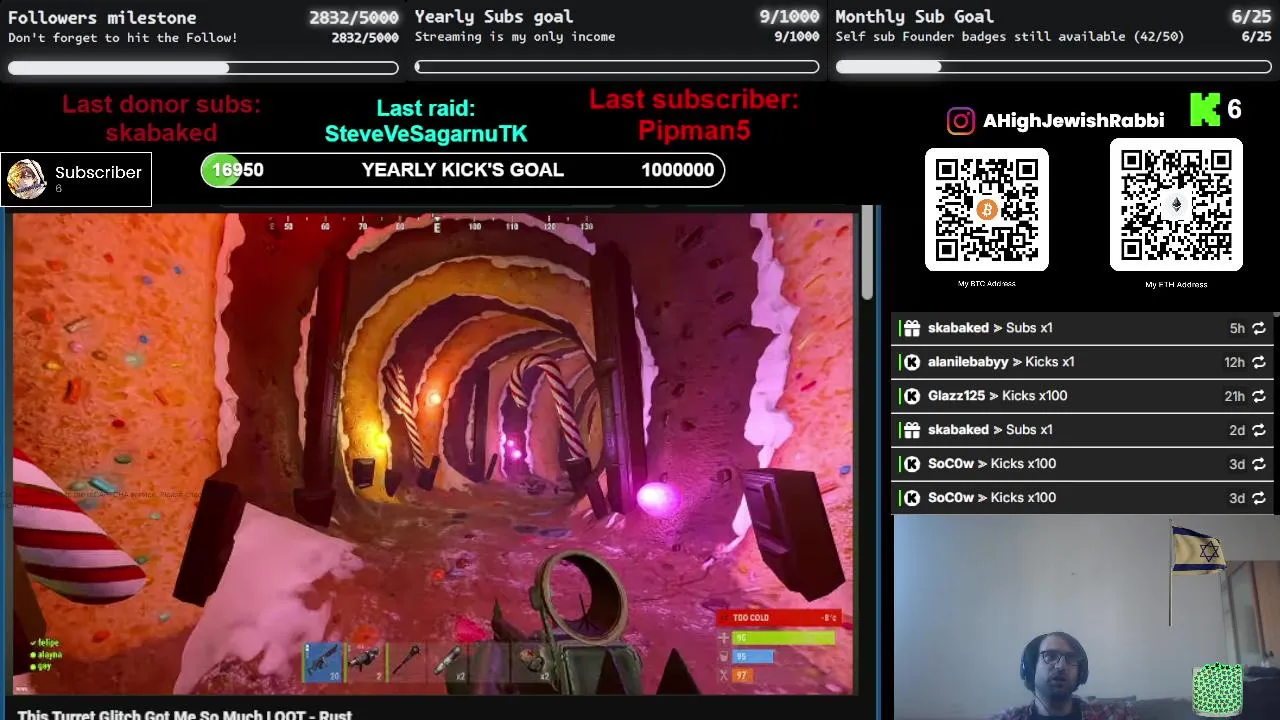
Task: Click Pipman5 under Last subscriber
Action: 694,130
